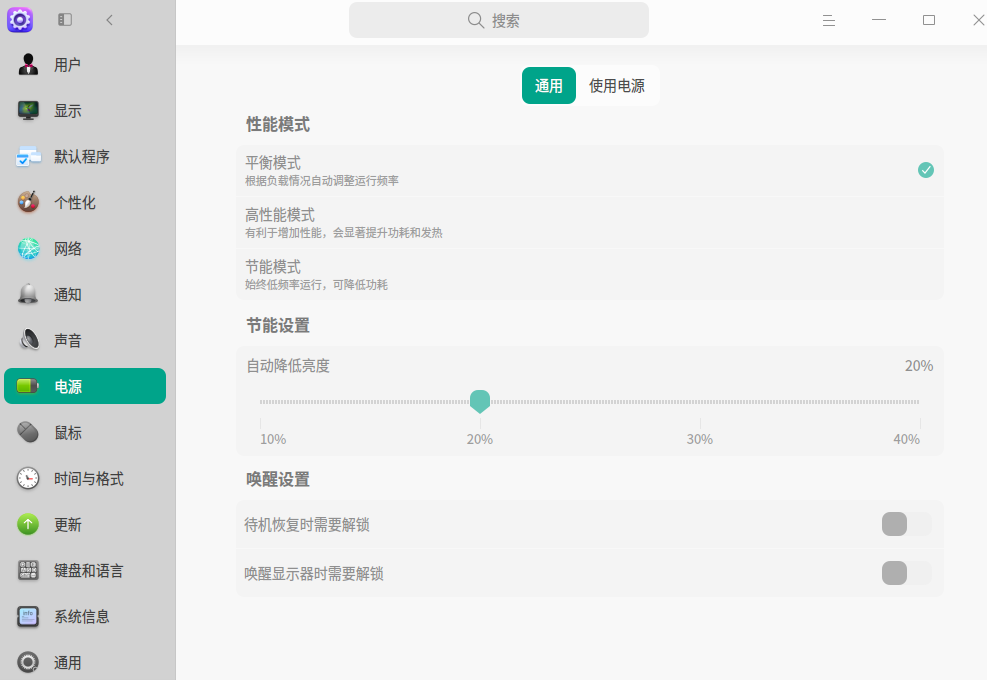Enable 唤醒显示器时需要解锁 switch

pyautogui.click(x=906, y=573)
